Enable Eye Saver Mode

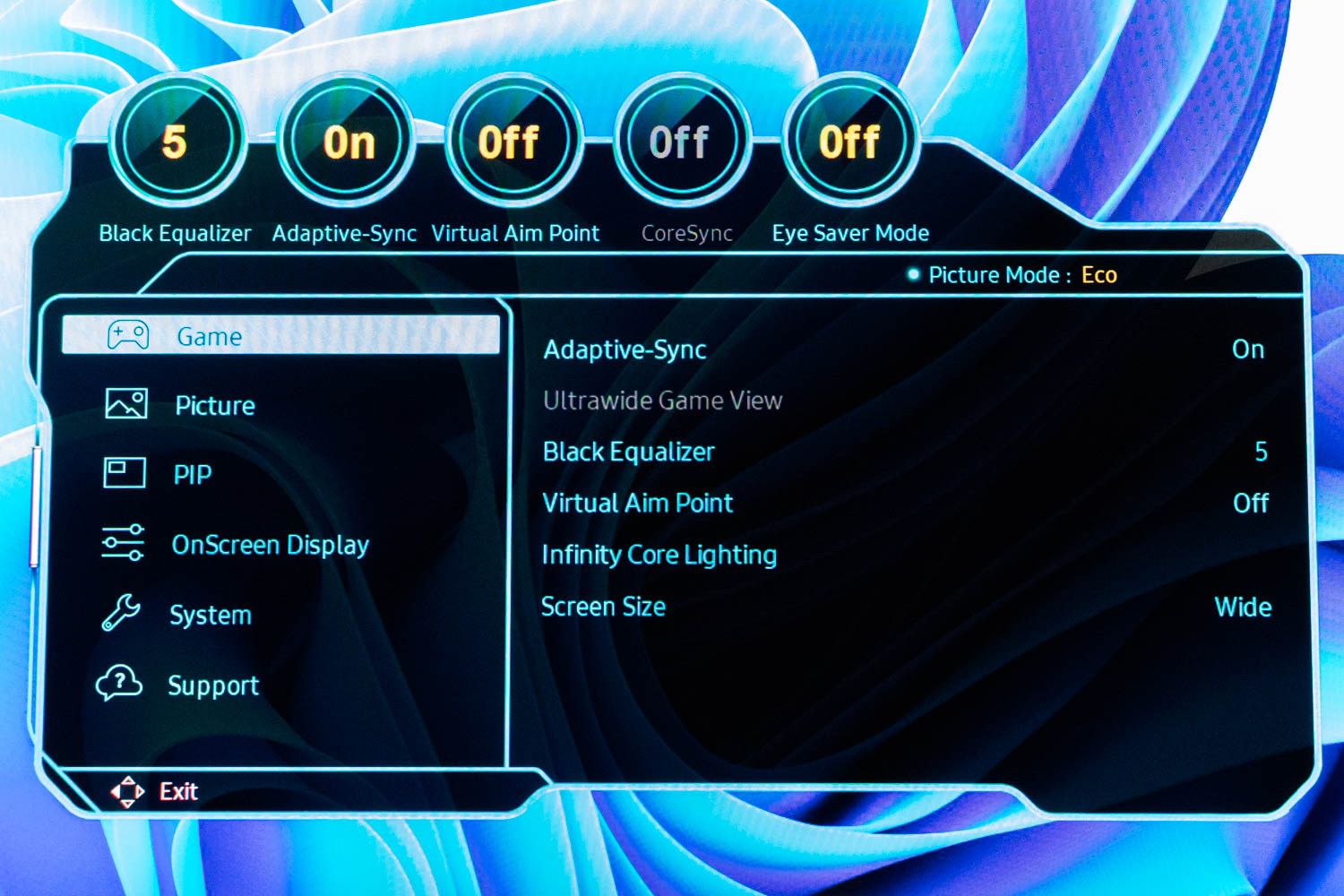pos(849,141)
